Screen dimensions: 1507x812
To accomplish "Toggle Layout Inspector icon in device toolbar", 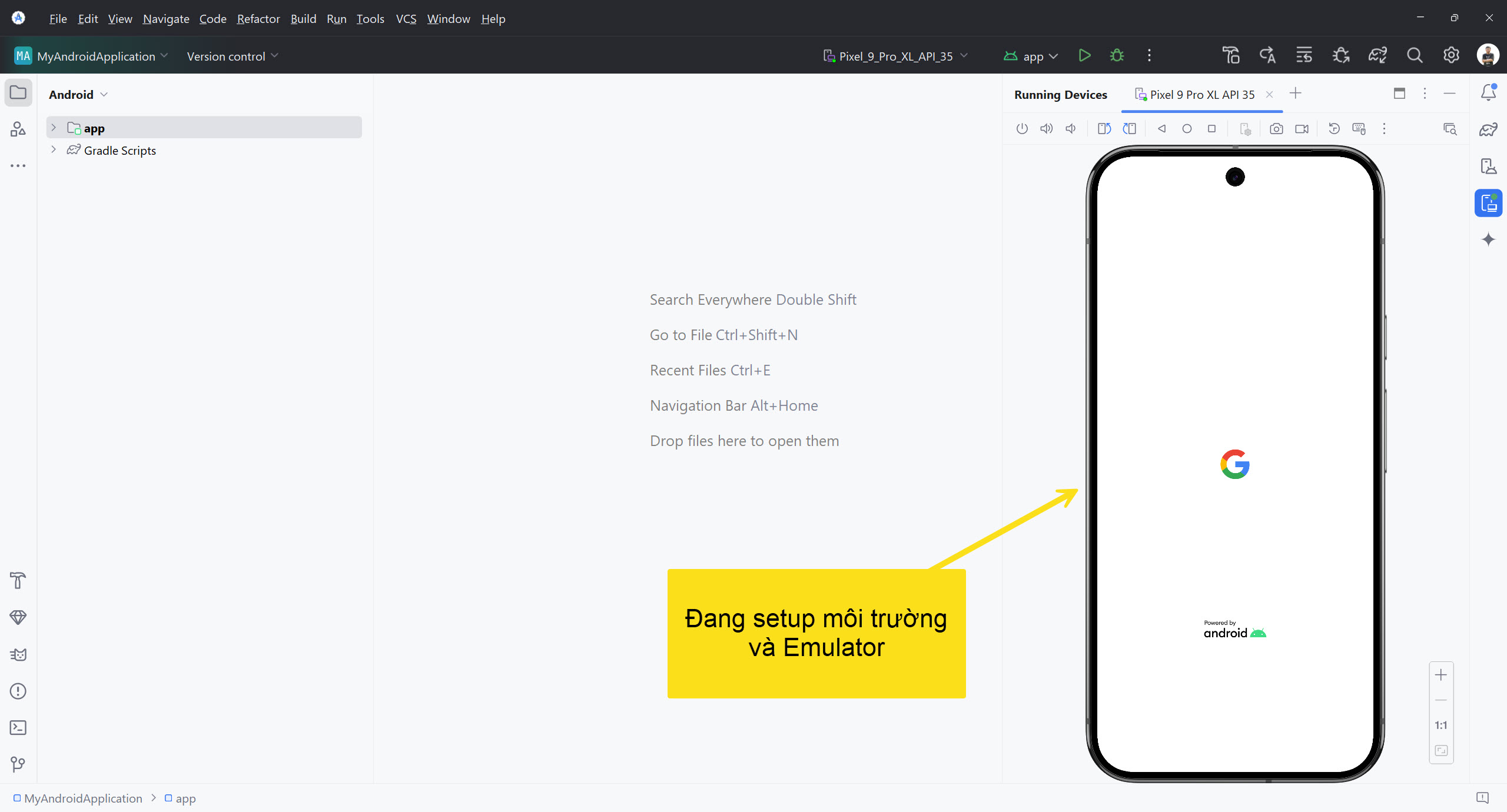I will [1450, 128].
